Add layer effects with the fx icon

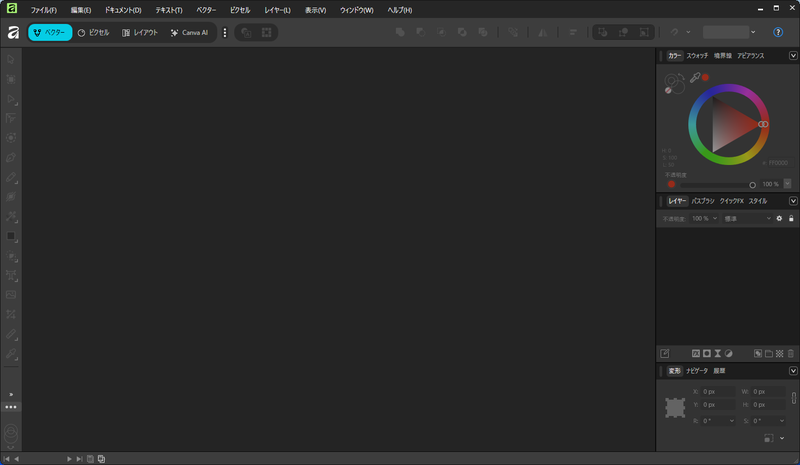tap(695, 353)
